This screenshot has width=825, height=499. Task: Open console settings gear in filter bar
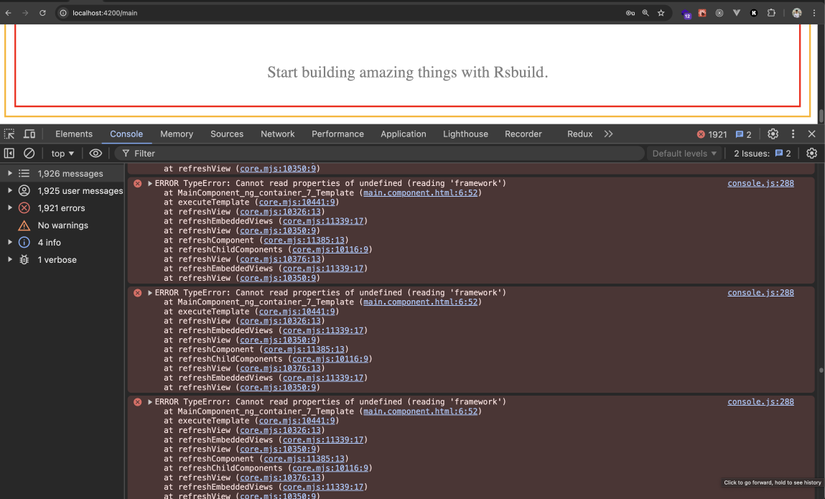coord(811,153)
